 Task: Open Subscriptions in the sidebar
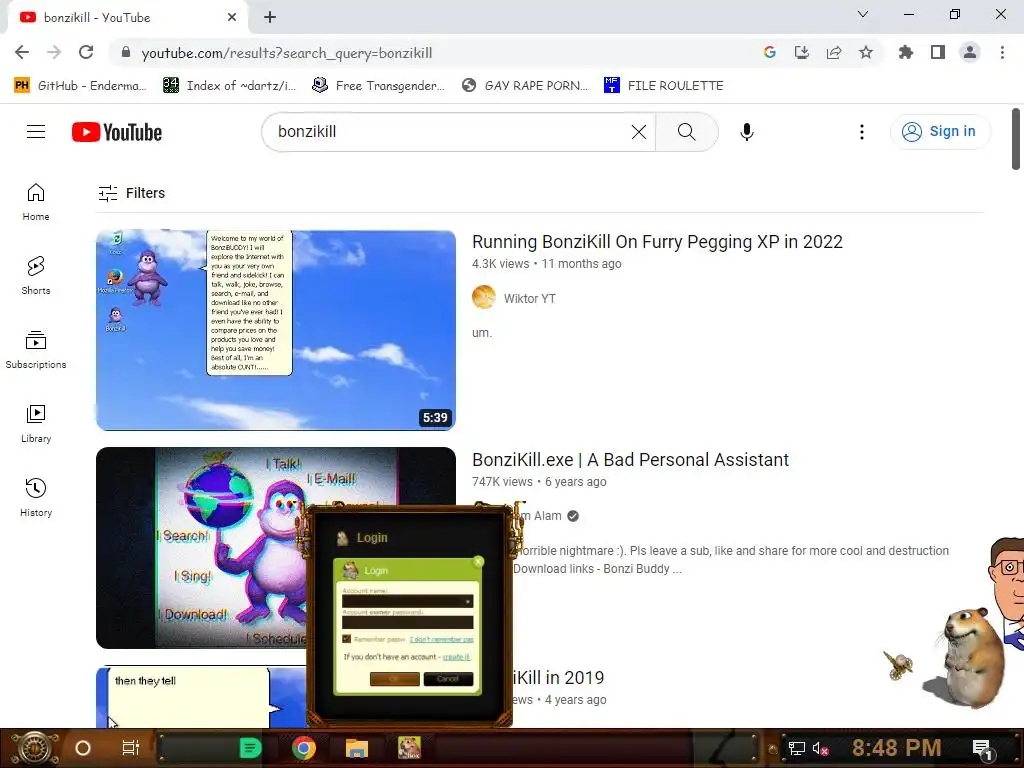(36, 349)
